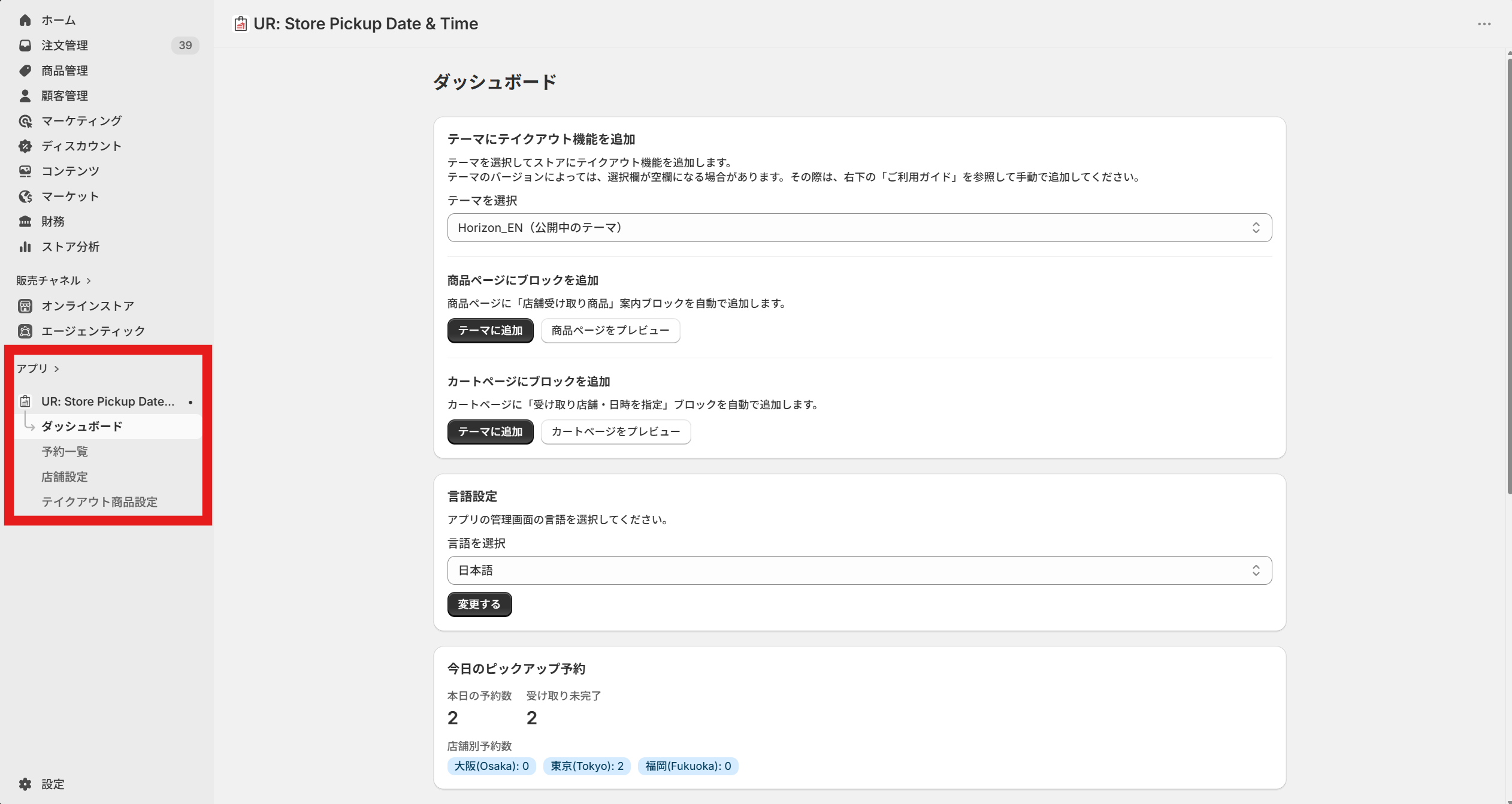This screenshot has height=804, width=1512.
Task: Click the 福岡(Fukuoka): 0 store badge
Action: pyautogui.click(x=688, y=766)
